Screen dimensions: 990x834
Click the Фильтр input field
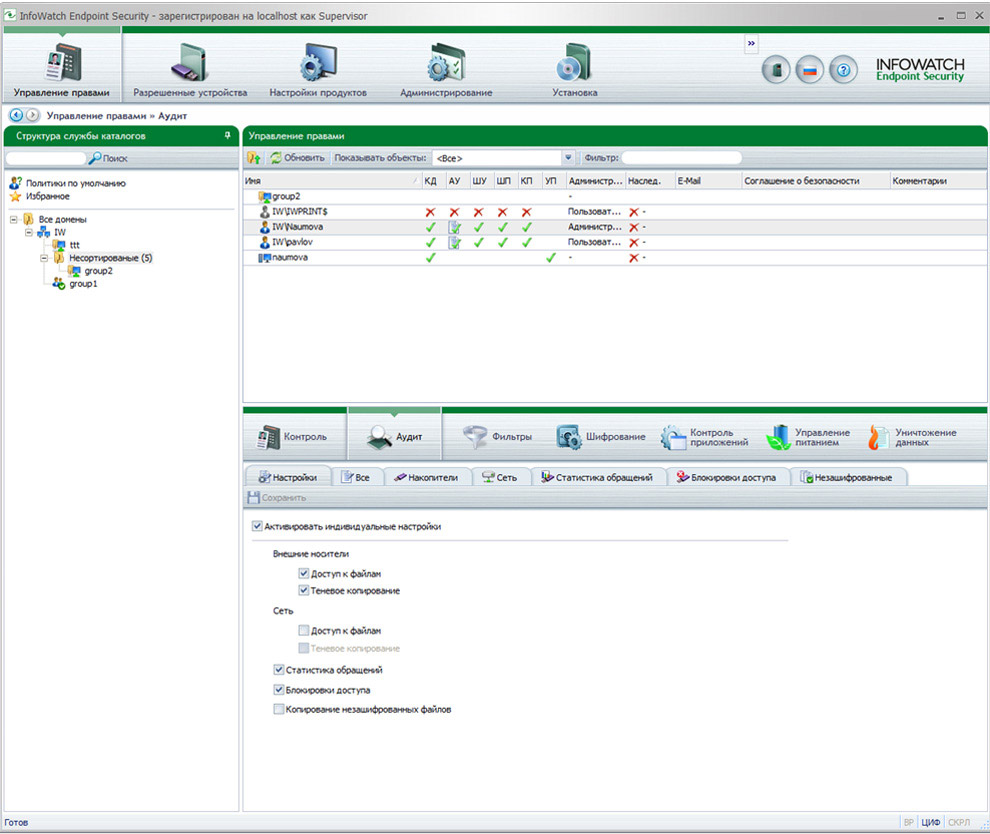point(682,158)
